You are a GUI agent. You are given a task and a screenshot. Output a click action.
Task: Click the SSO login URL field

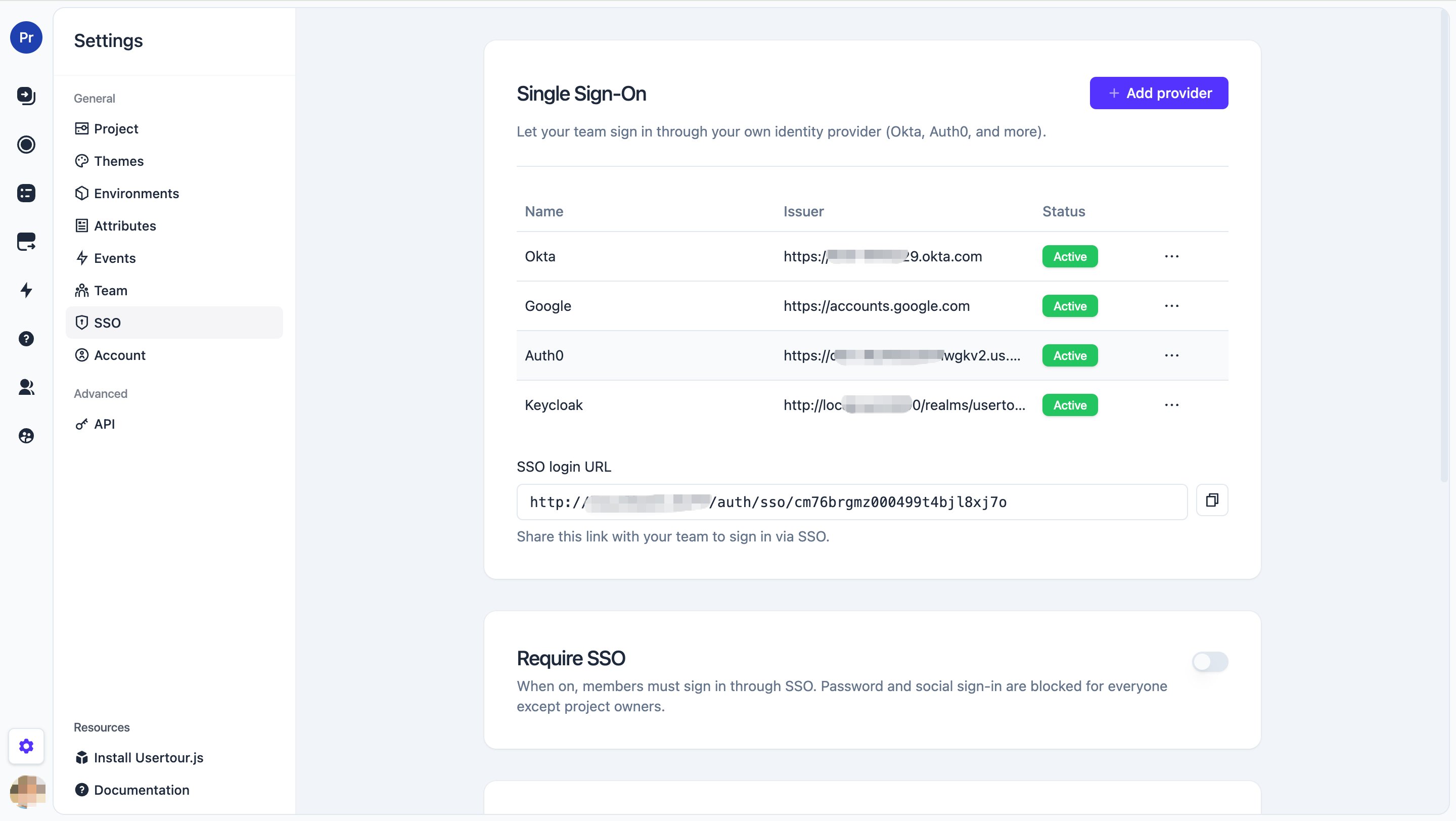(x=852, y=502)
